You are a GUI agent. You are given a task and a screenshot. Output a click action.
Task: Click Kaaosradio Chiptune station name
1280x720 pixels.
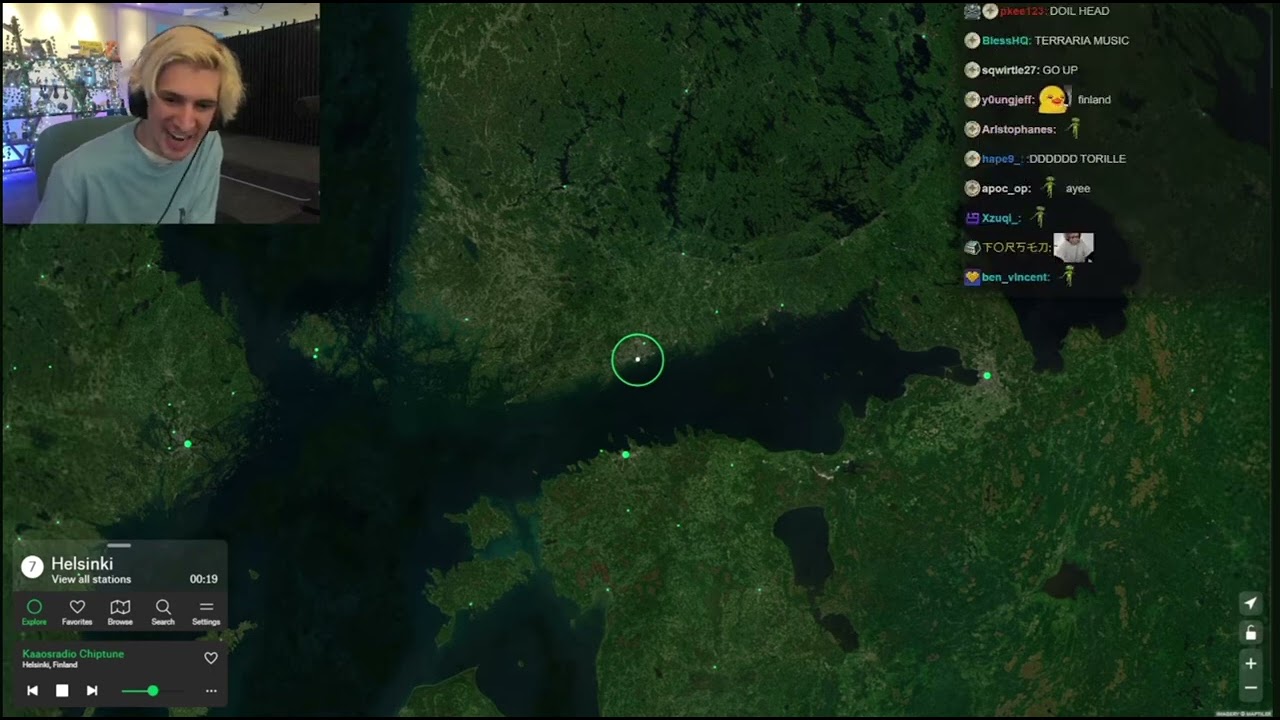pyautogui.click(x=73, y=654)
